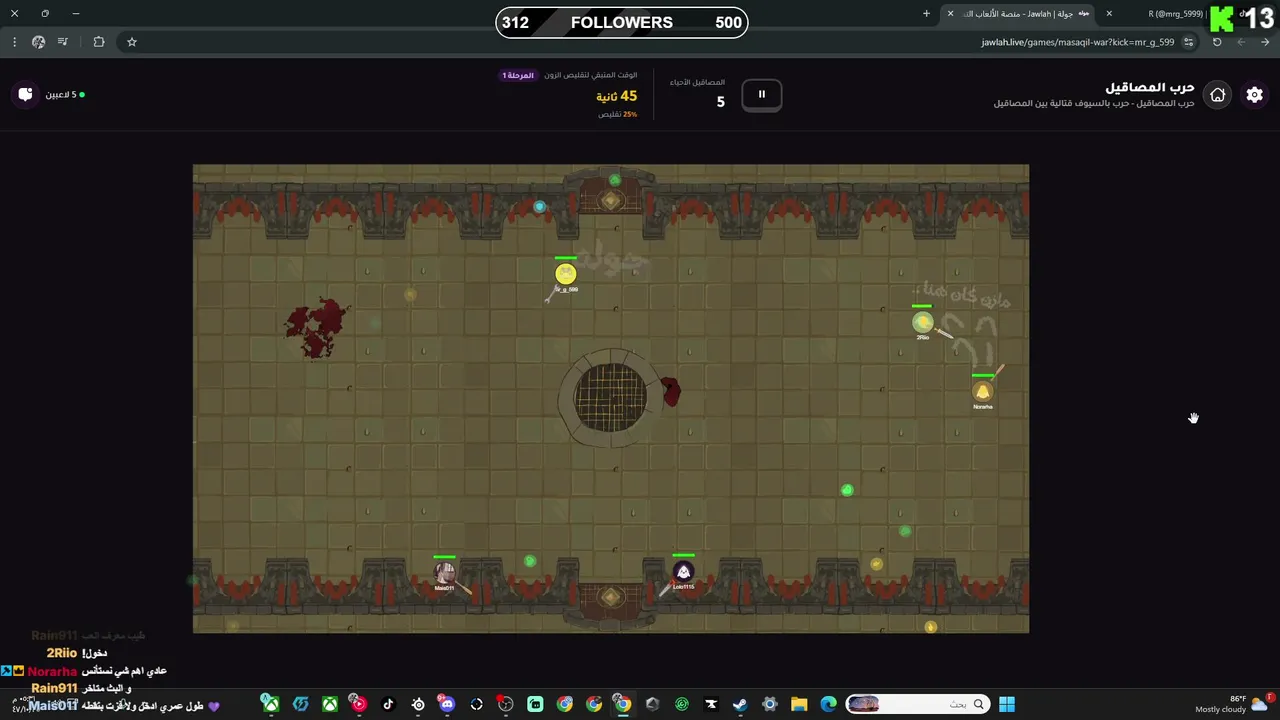Pause the game with the pause button
Image resolution: width=1280 pixels, height=720 pixels.
tap(761, 95)
